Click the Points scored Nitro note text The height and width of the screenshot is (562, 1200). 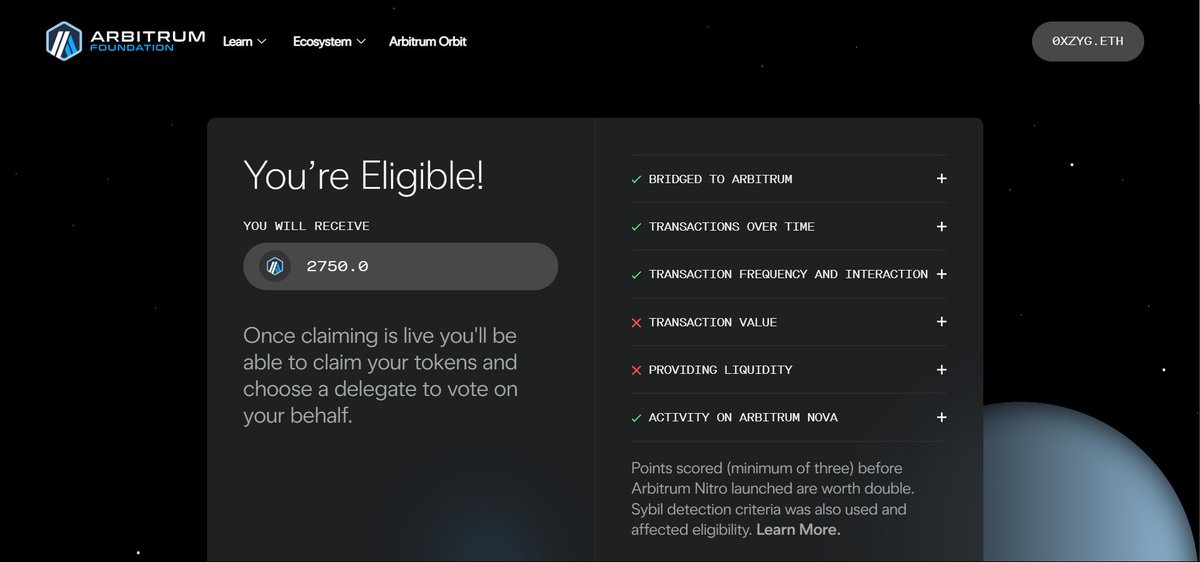point(772,499)
